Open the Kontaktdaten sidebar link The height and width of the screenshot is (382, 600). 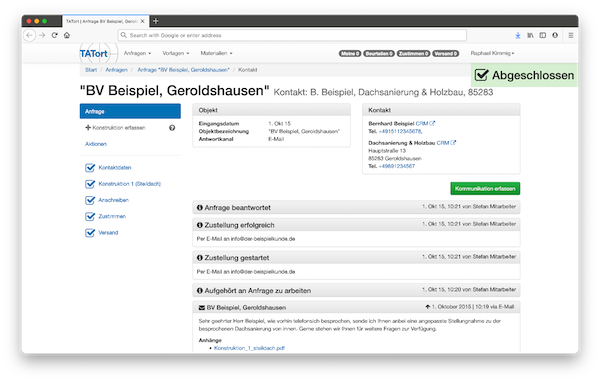click(x=115, y=168)
